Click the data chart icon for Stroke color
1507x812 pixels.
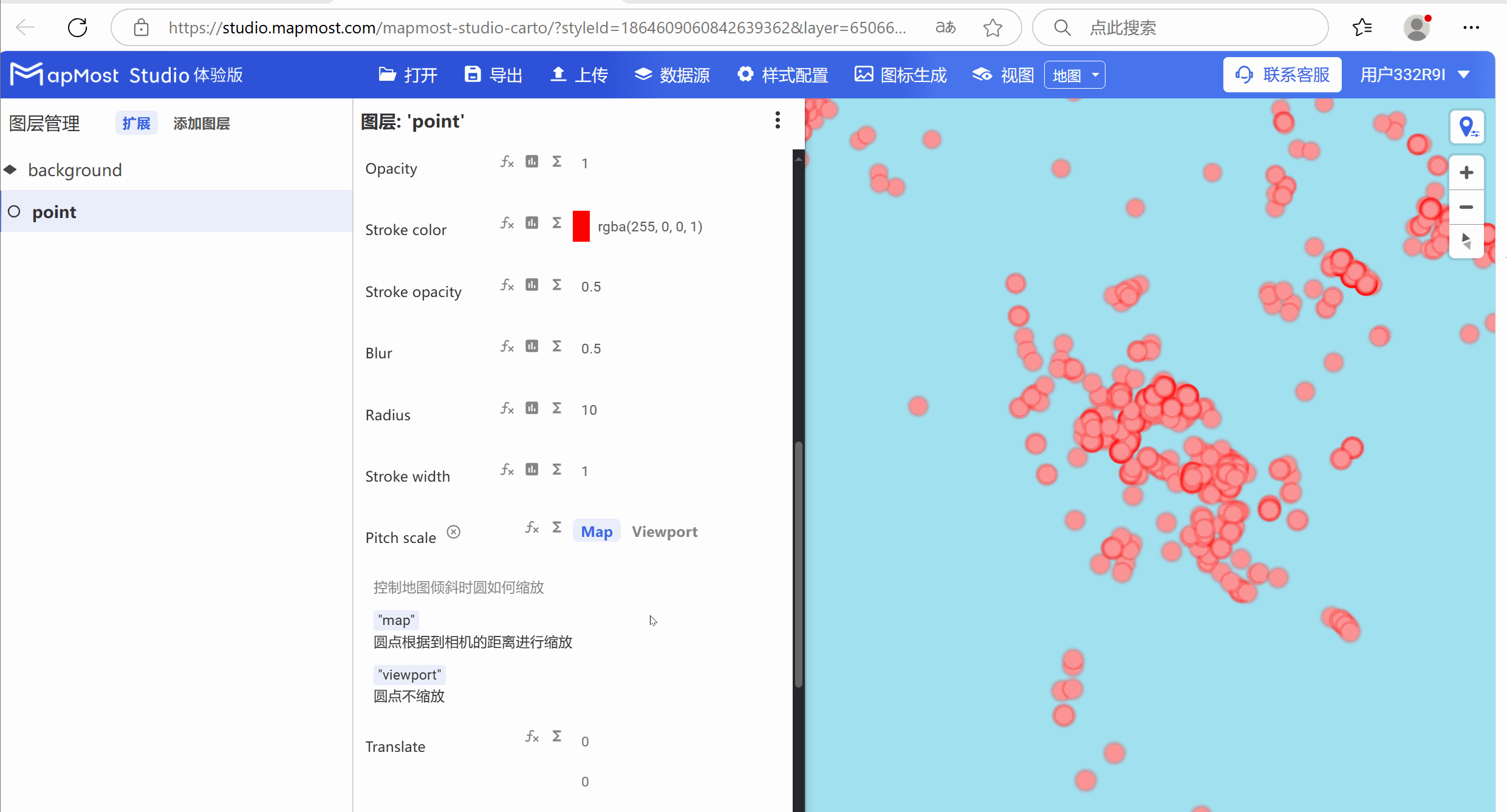[x=531, y=223]
